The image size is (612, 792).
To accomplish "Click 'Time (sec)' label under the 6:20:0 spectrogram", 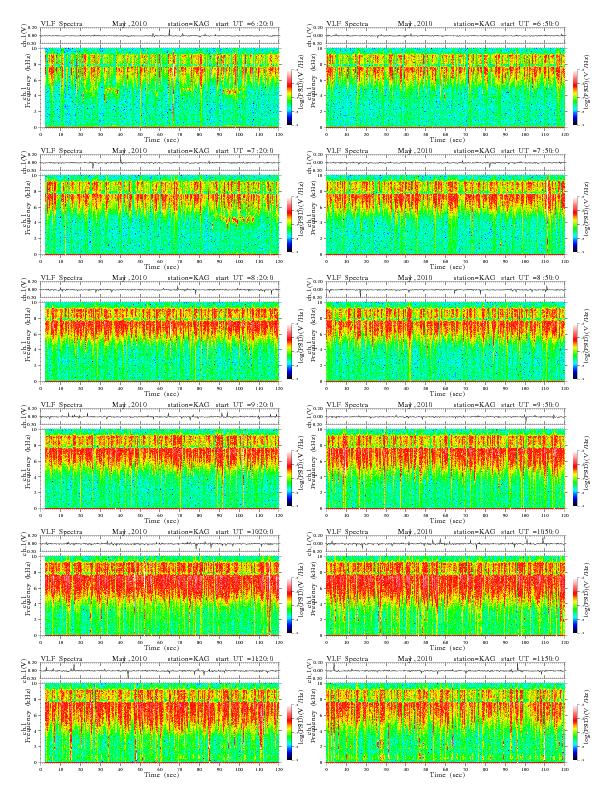I will (162, 139).
